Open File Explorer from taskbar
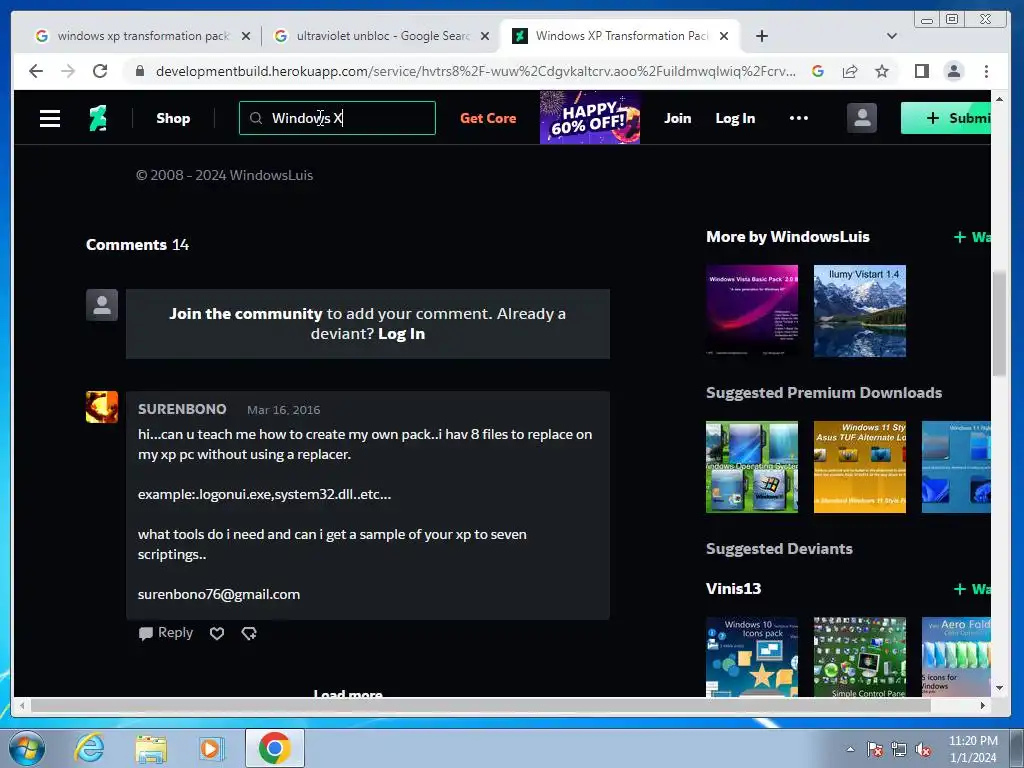Viewport: 1024px width, 768px height. click(x=151, y=748)
